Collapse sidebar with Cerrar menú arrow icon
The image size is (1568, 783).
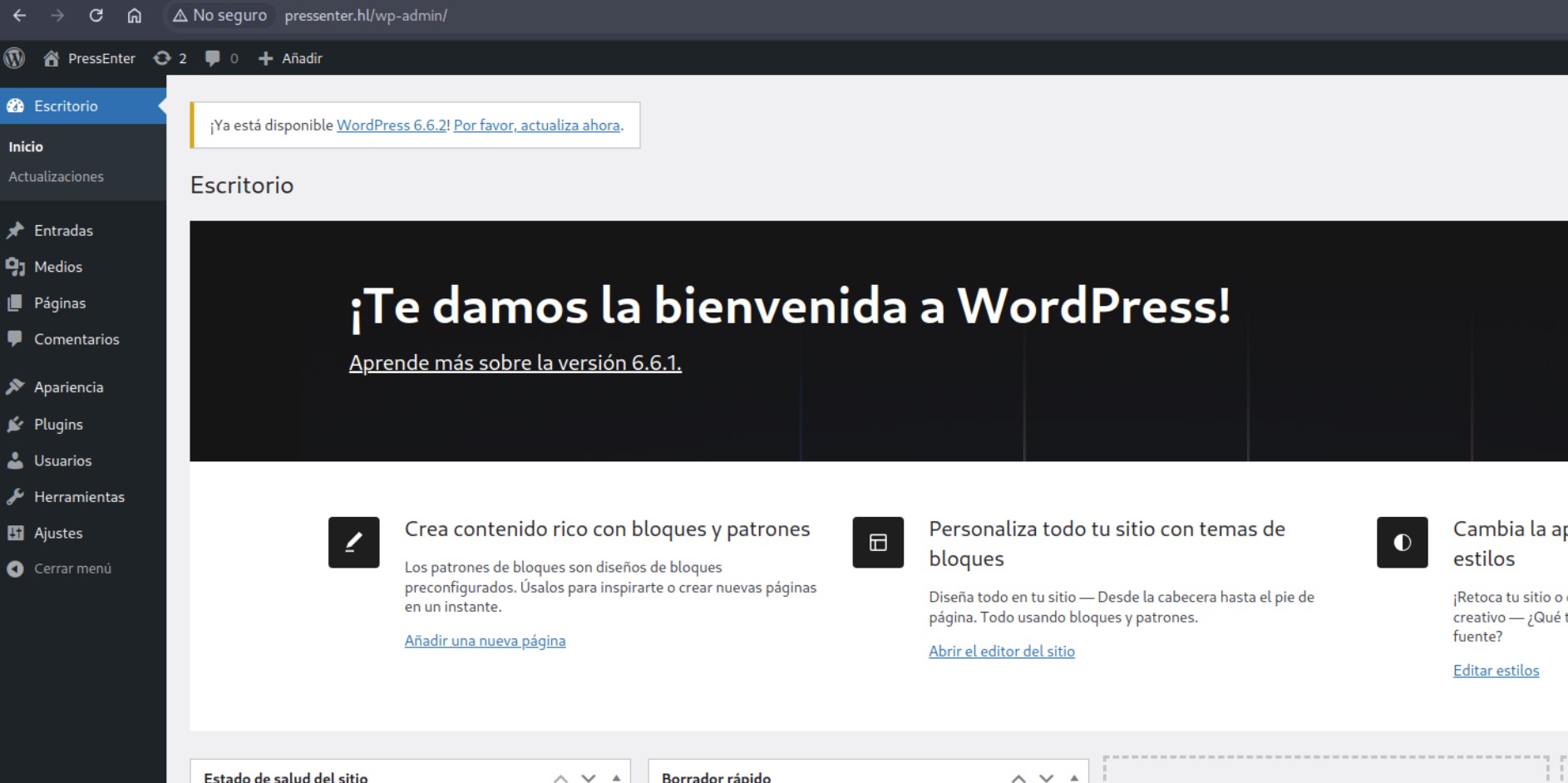click(15, 569)
